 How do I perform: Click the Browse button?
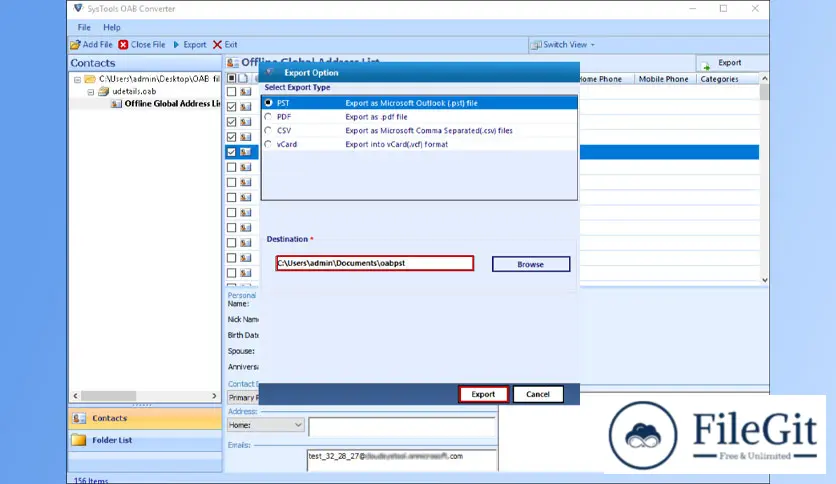click(x=530, y=264)
